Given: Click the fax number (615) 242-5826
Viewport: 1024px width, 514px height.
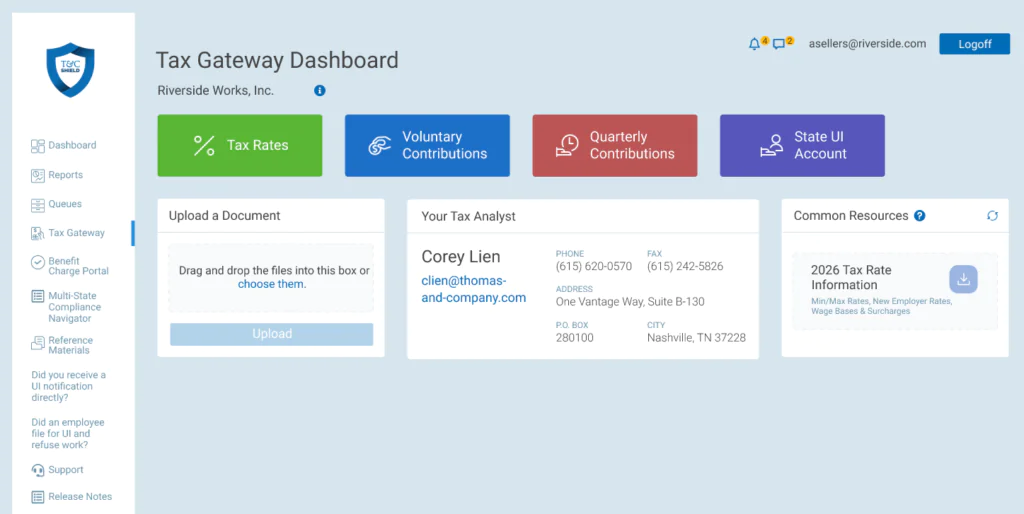Looking at the screenshot, I should (x=685, y=266).
